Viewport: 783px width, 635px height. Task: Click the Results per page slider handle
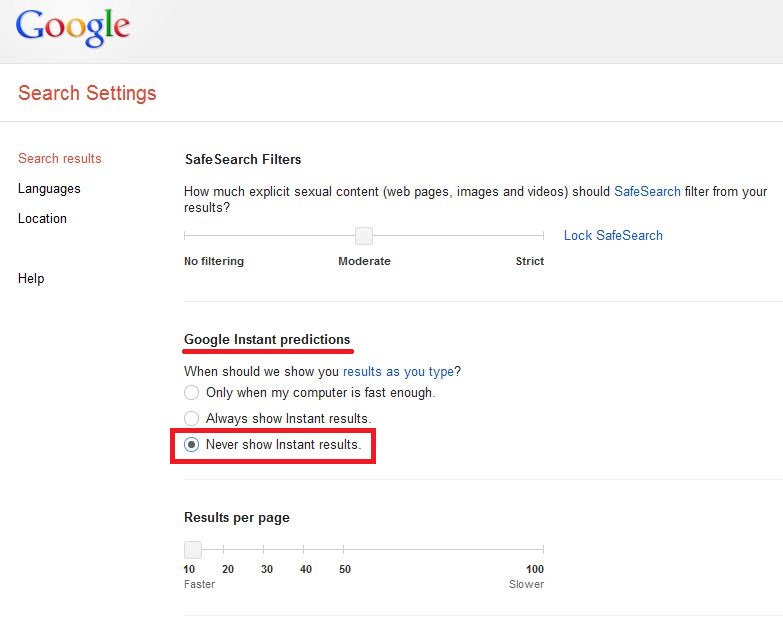coord(193,550)
